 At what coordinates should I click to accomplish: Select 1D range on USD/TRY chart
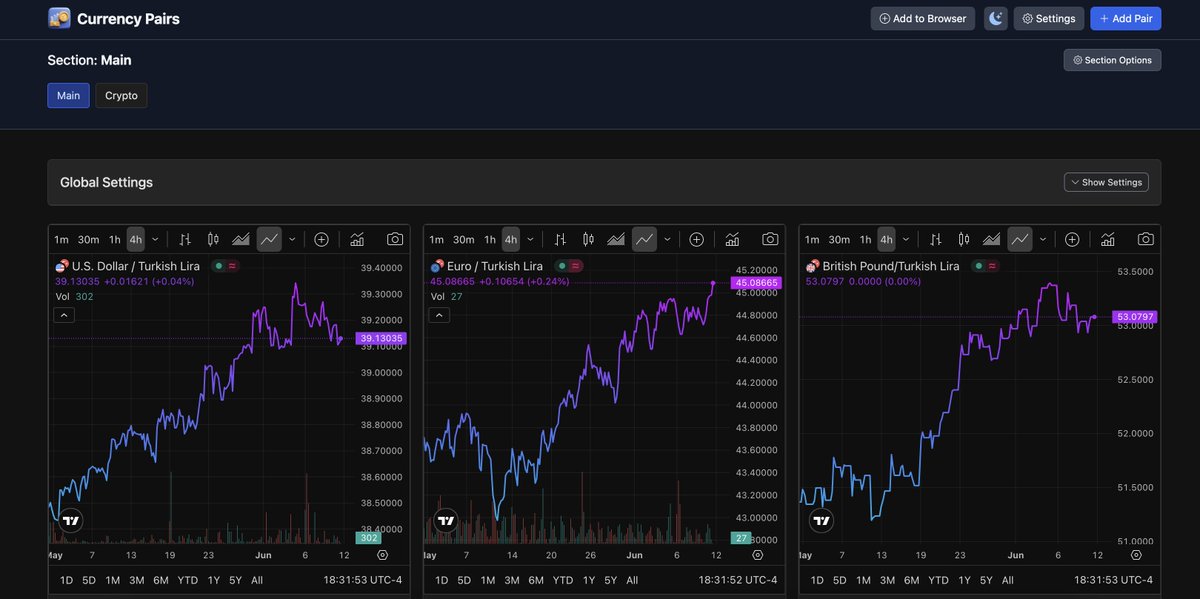(x=66, y=580)
